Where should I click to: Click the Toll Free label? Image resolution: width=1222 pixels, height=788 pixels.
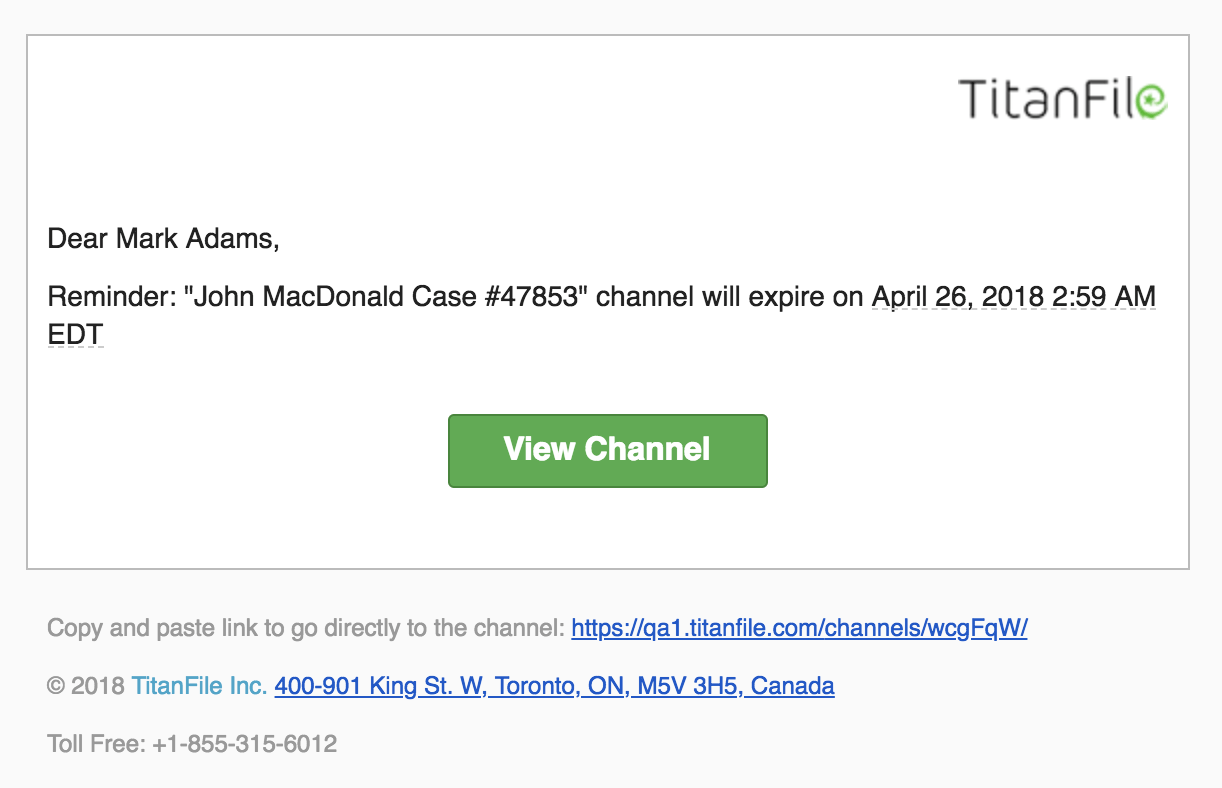(97, 744)
